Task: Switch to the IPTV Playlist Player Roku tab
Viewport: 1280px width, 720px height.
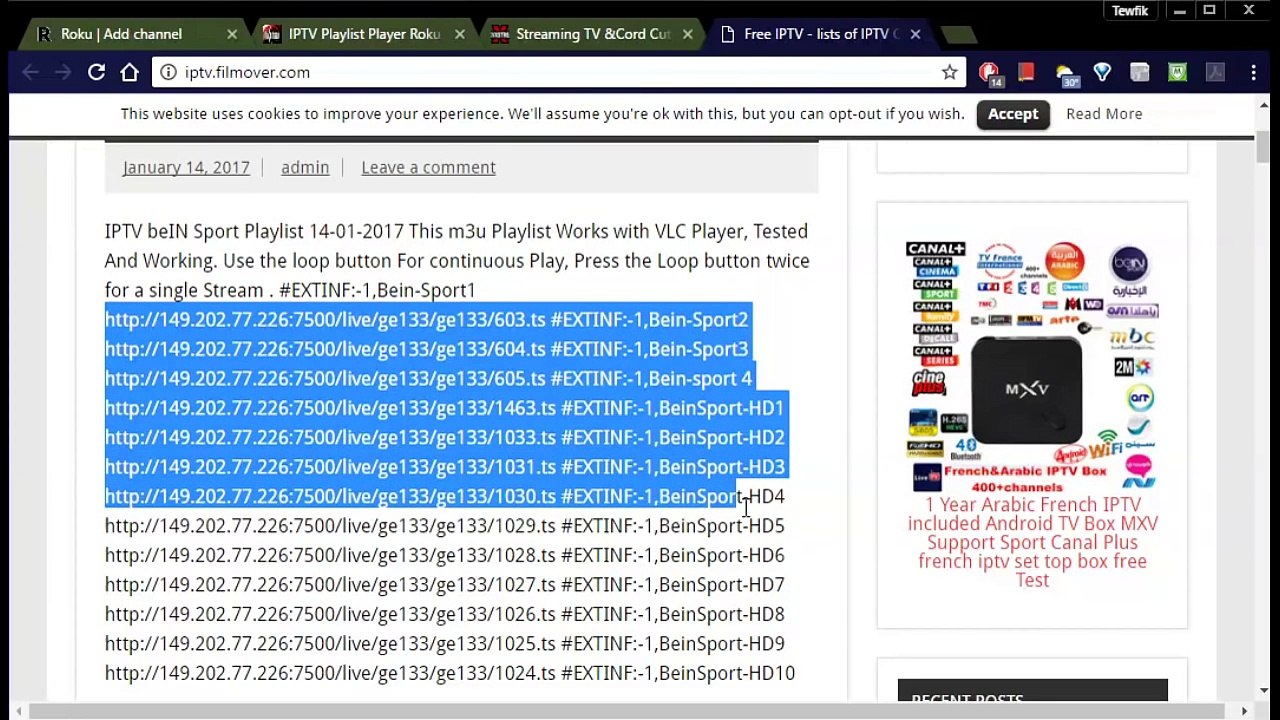Action: pos(364,34)
